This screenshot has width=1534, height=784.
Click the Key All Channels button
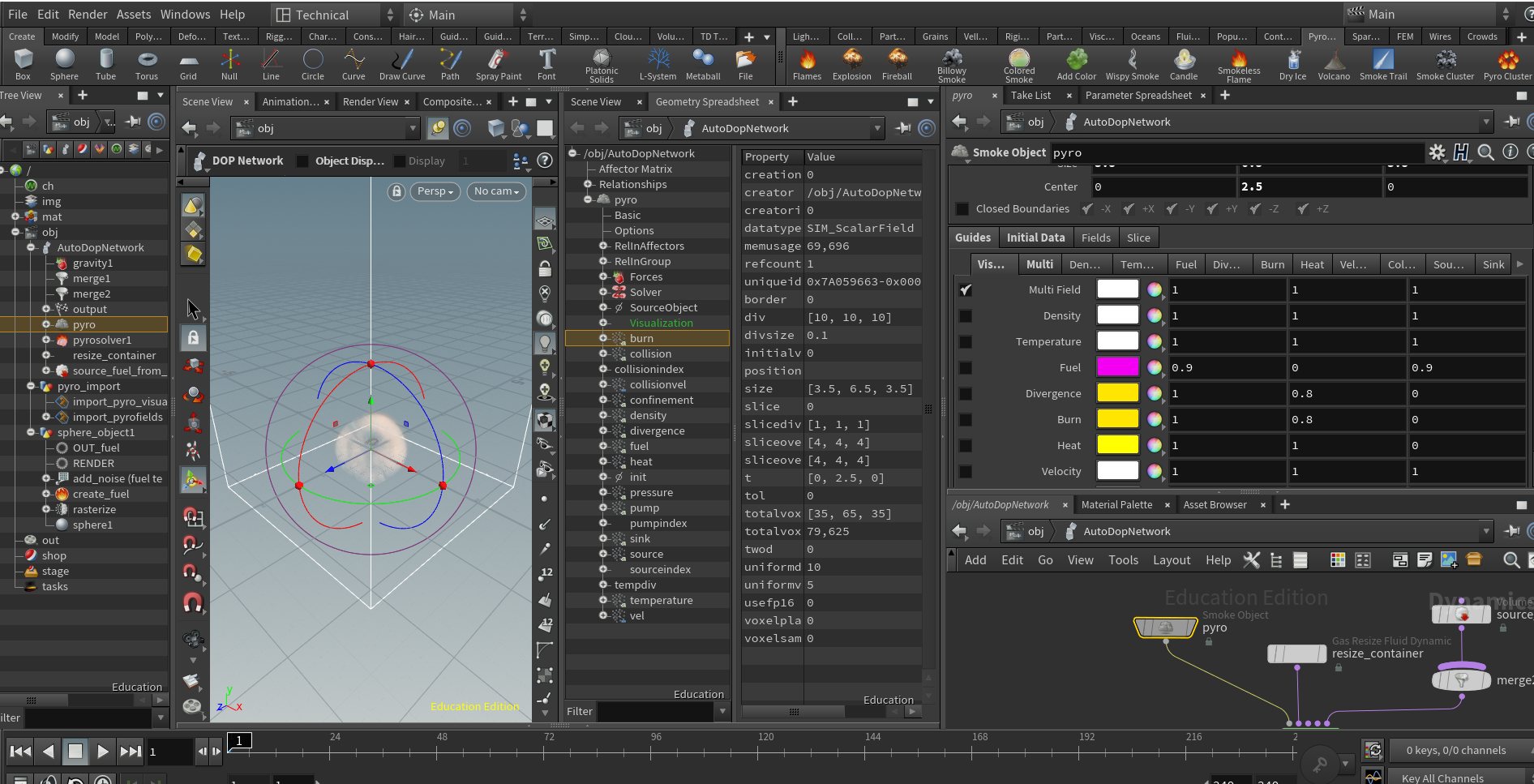tap(1442, 778)
